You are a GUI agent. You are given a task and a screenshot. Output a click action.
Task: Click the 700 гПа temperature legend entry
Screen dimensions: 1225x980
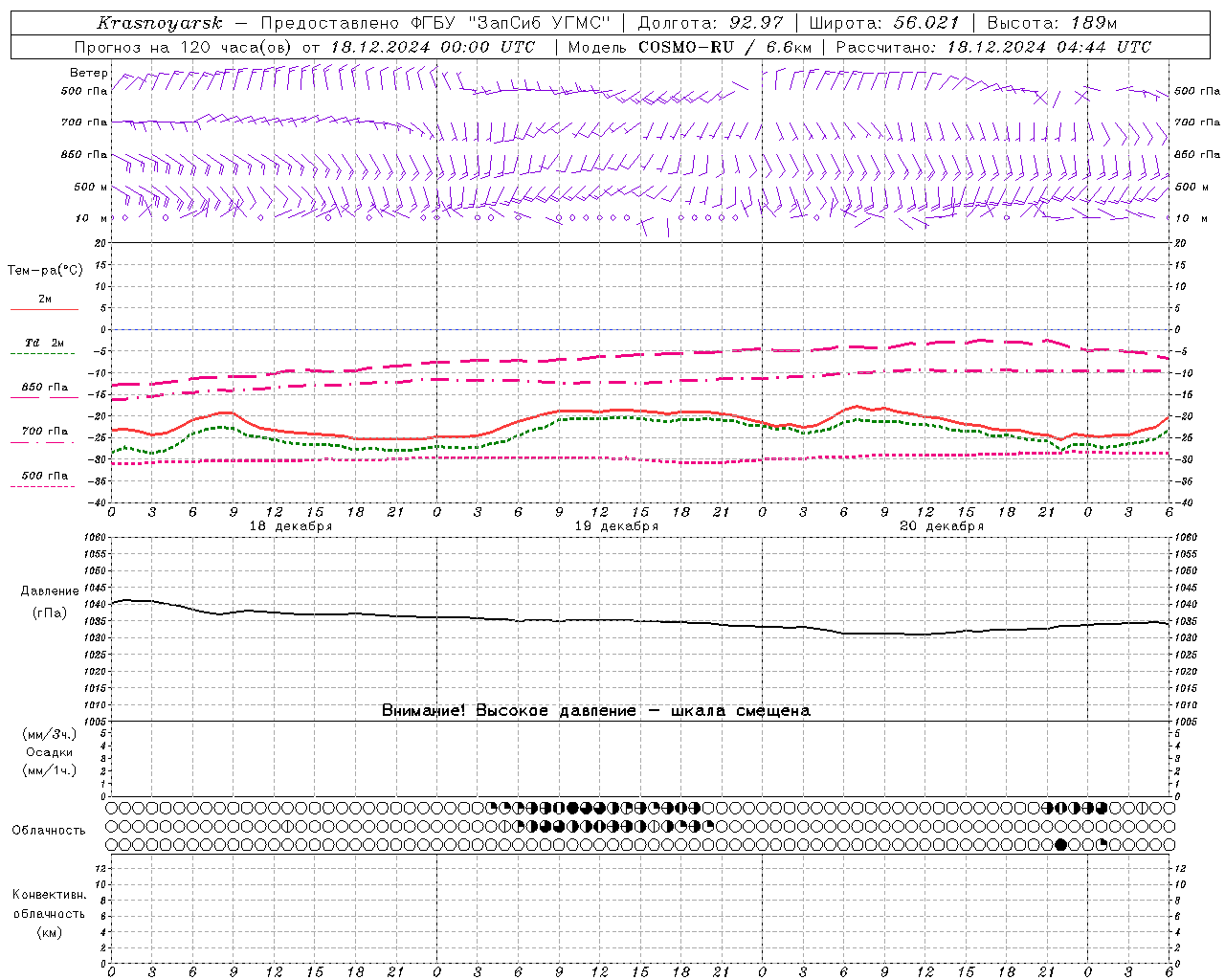pos(45,432)
